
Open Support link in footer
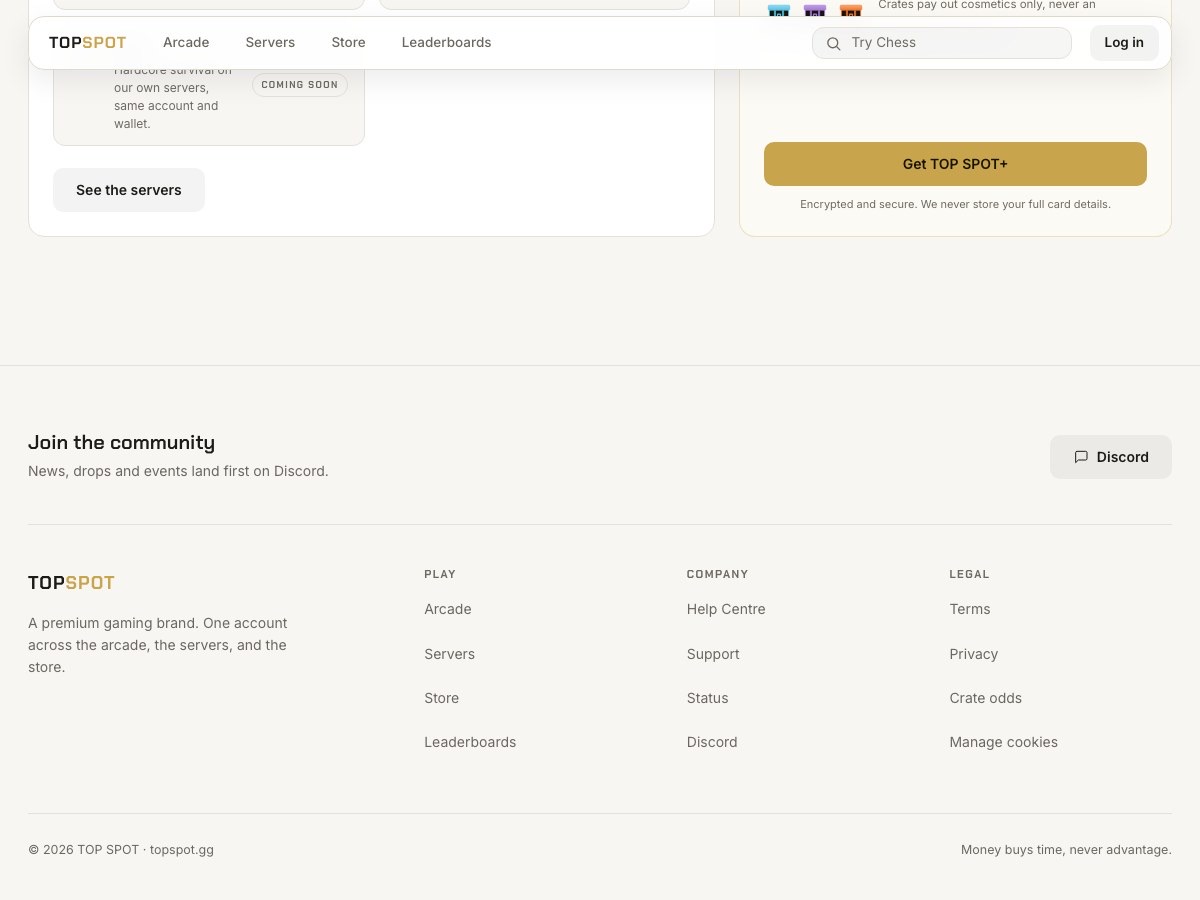click(713, 654)
